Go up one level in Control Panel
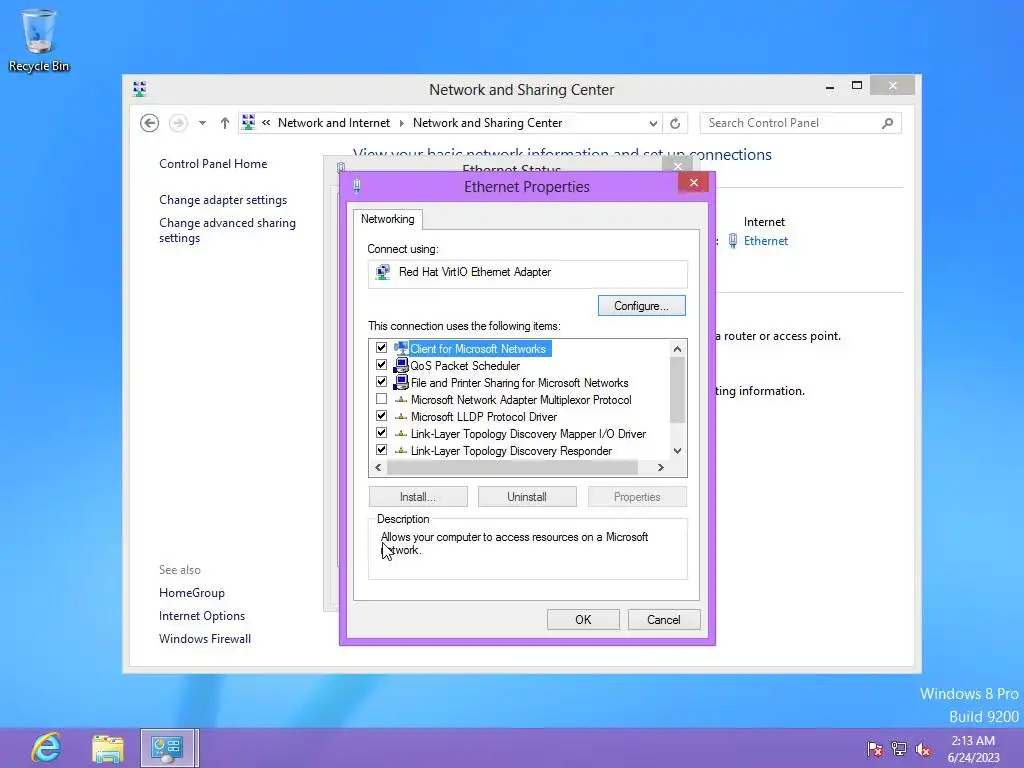The height and width of the screenshot is (768, 1024). [x=225, y=123]
